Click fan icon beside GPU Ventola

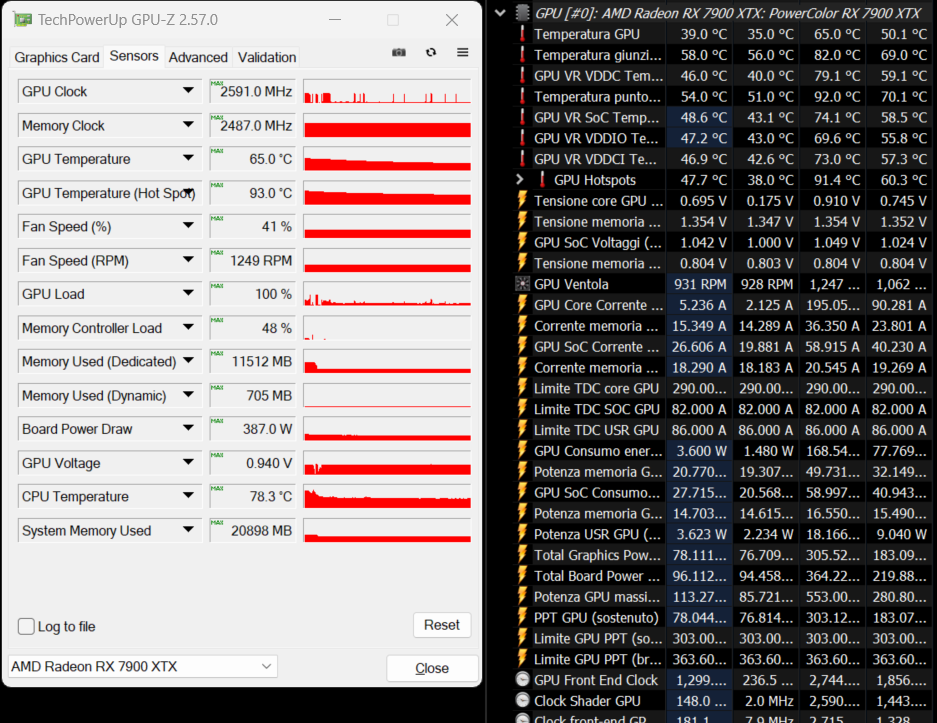pos(522,284)
